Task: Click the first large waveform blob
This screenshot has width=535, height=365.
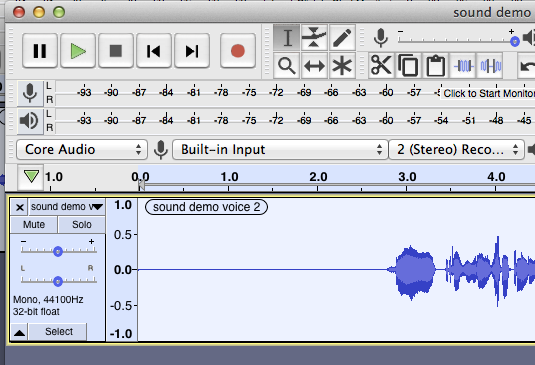Action: click(x=415, y=271)
